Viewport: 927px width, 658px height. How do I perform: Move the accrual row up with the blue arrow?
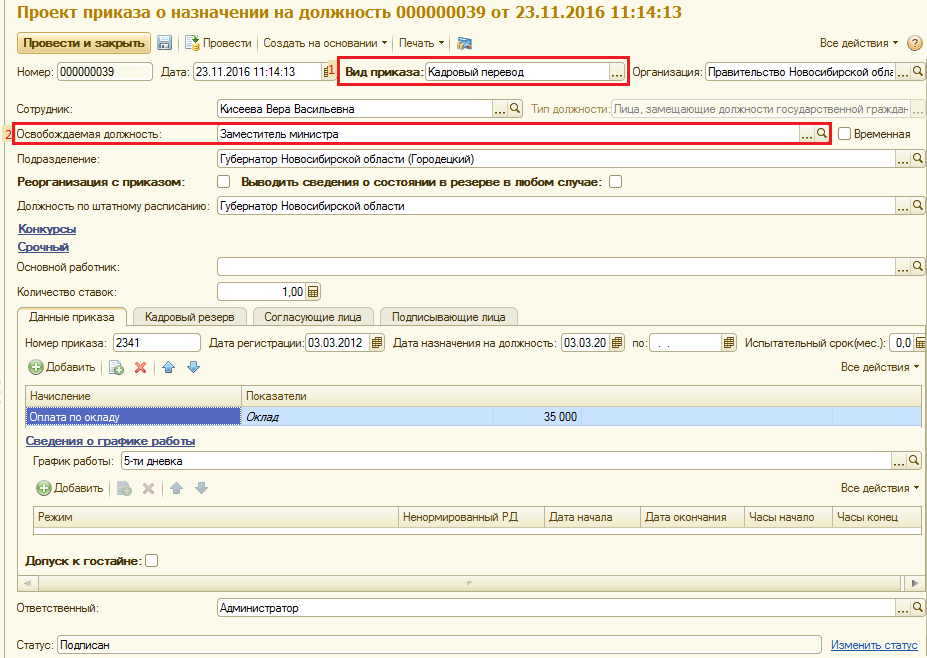[x=168, y=367]
